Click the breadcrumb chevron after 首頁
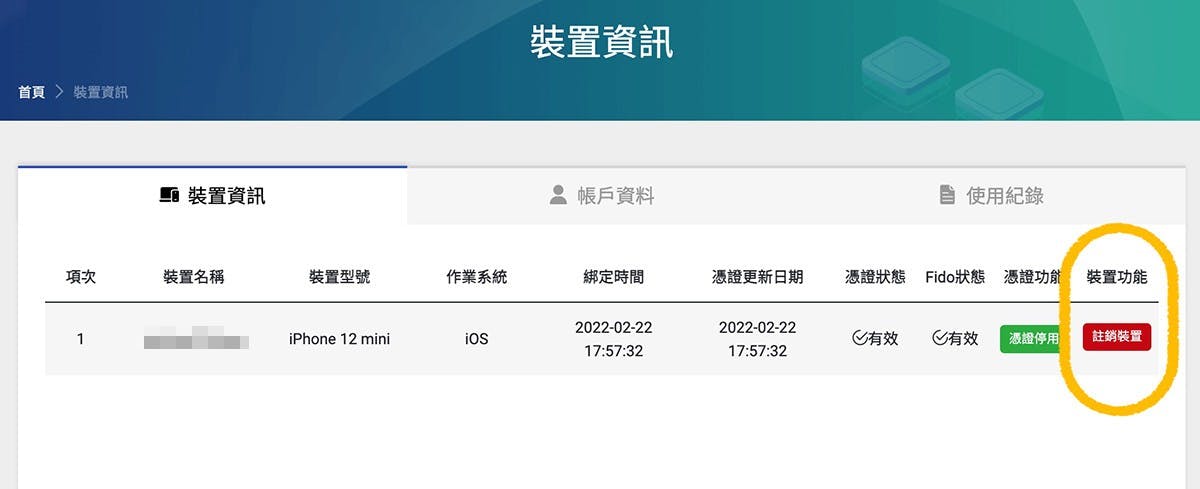1200x489 pixels. click(59, 92)
